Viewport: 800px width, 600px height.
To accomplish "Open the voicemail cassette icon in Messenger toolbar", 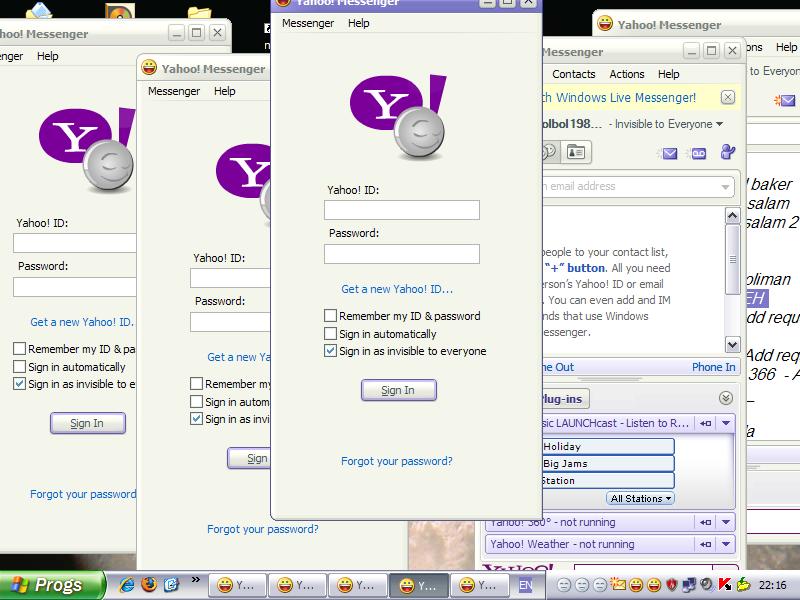I will (x=698, y=153).
